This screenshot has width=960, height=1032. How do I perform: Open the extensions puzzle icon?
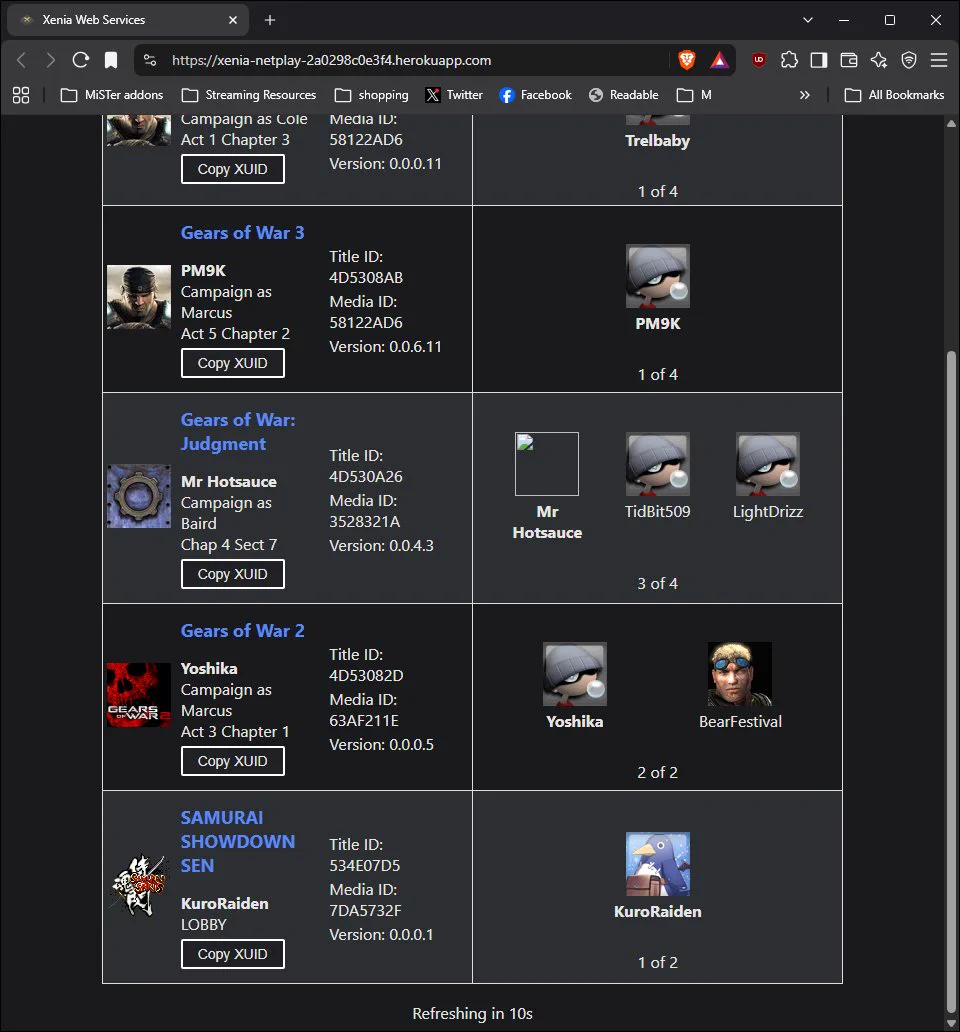pos(789,61)
